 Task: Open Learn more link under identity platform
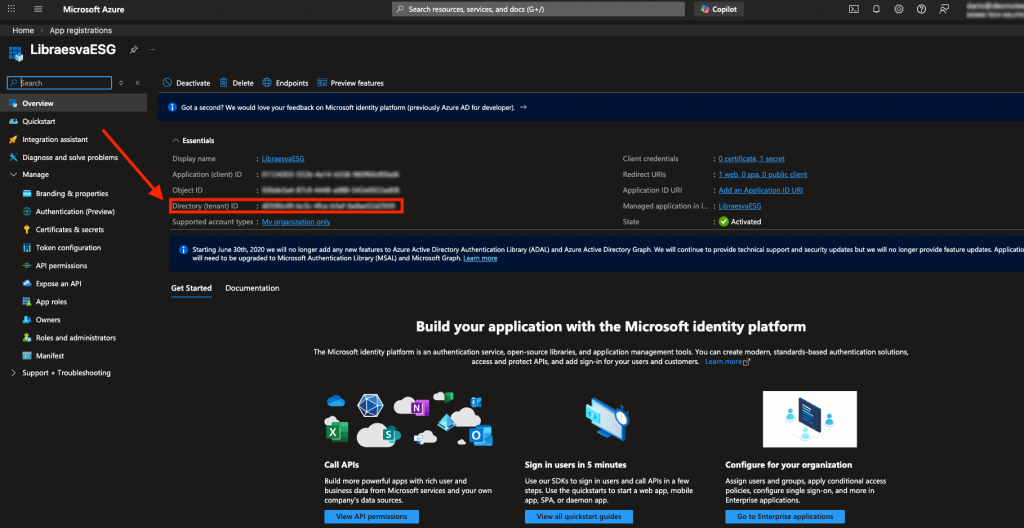point(728,361)
